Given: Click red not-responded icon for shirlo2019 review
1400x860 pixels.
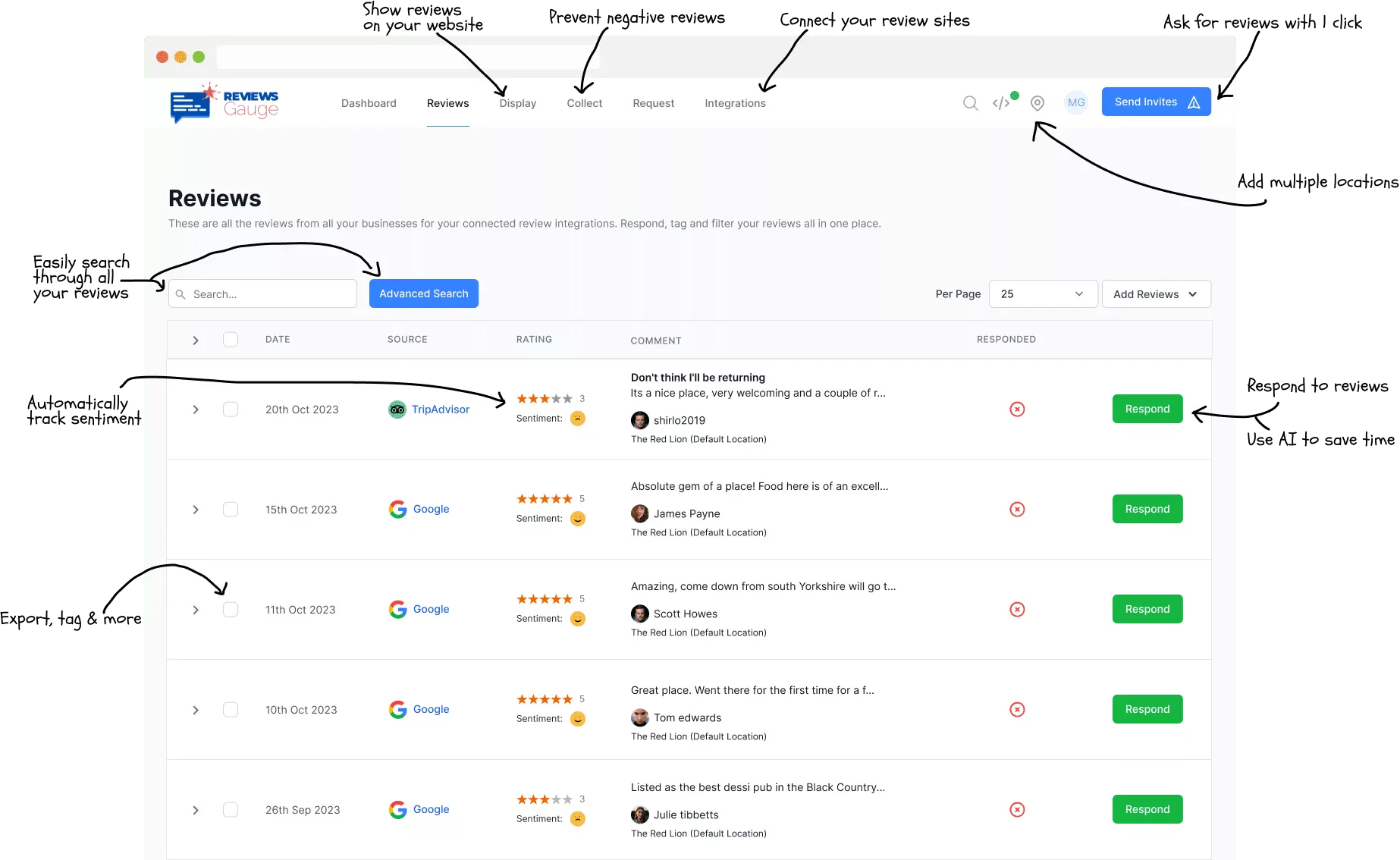Looking at the screenshot, I should tap(1017, 410).
